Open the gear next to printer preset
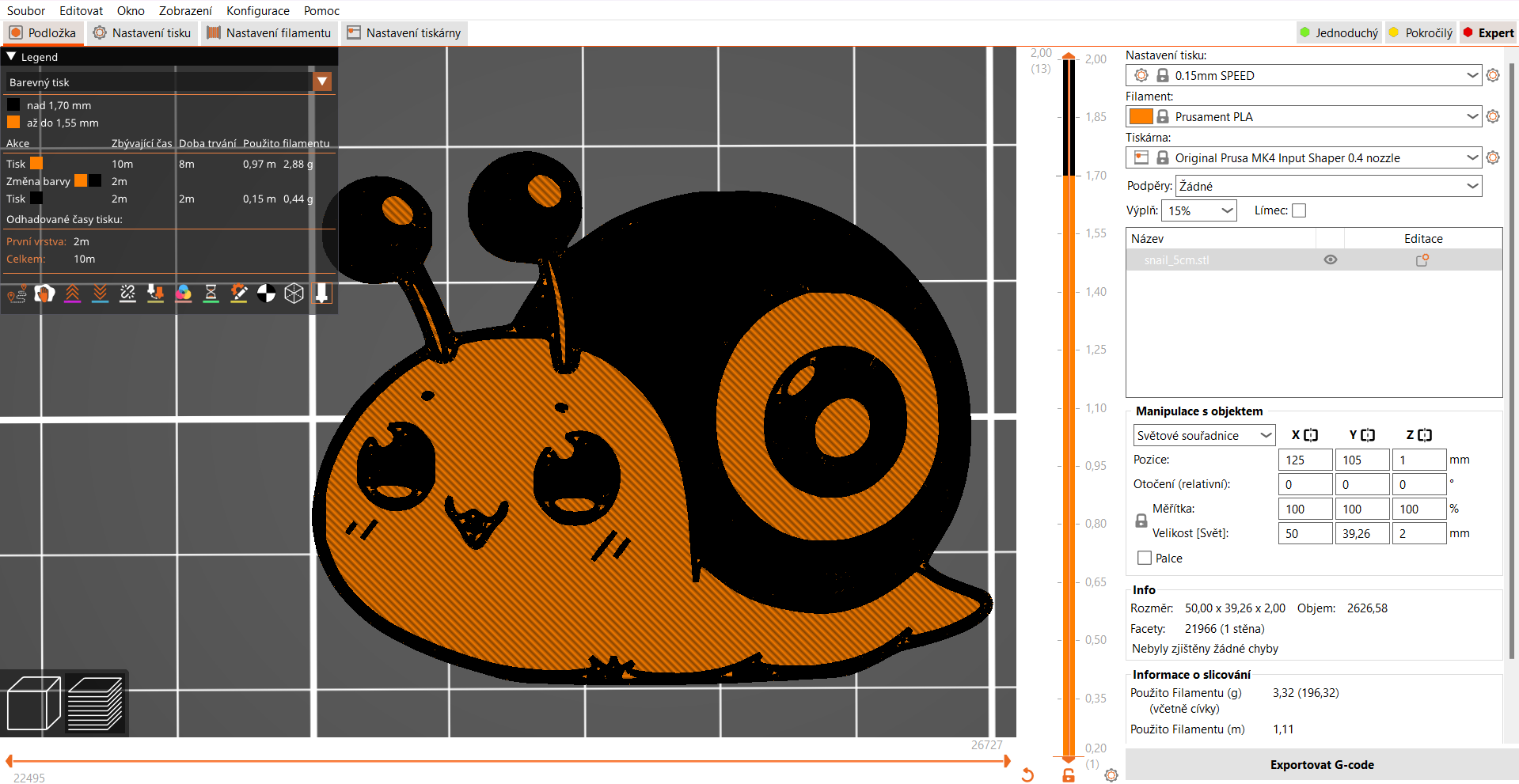 click(1493, 157)
